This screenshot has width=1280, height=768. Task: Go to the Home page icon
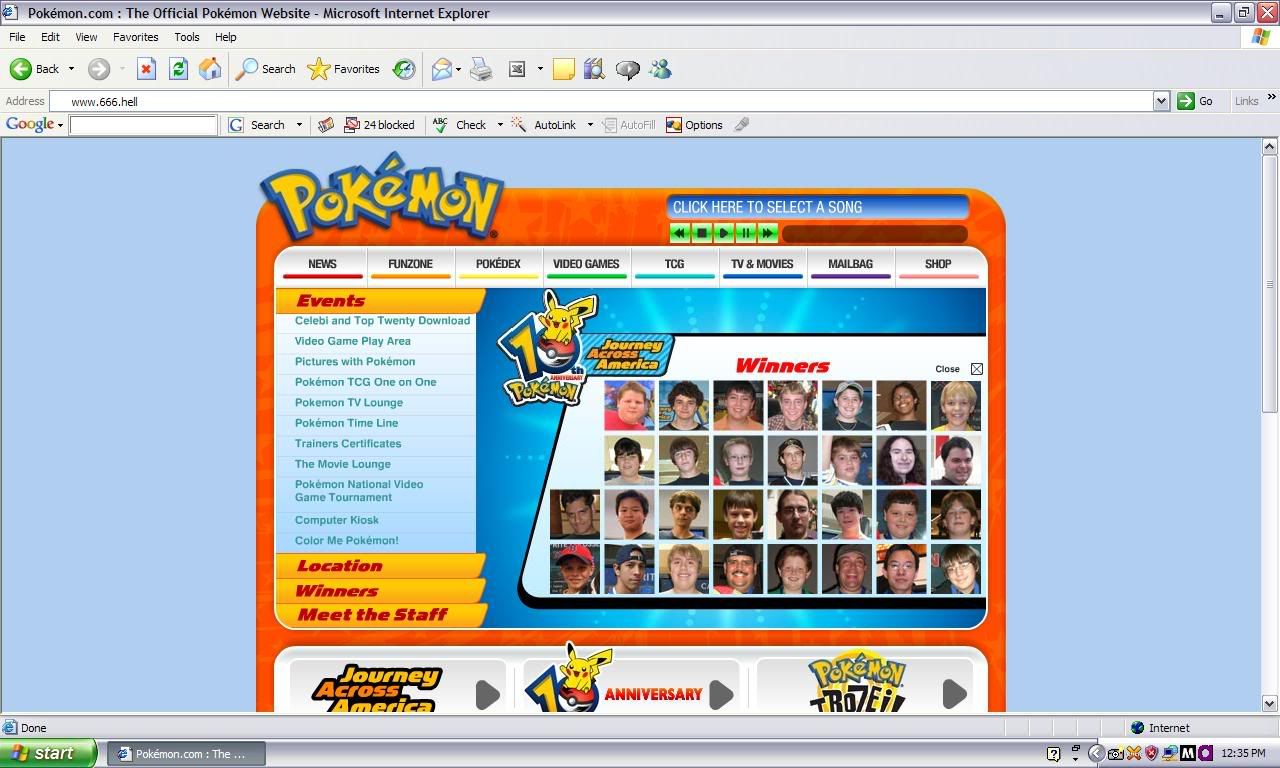pyautogui.click(x=210, y=69)
